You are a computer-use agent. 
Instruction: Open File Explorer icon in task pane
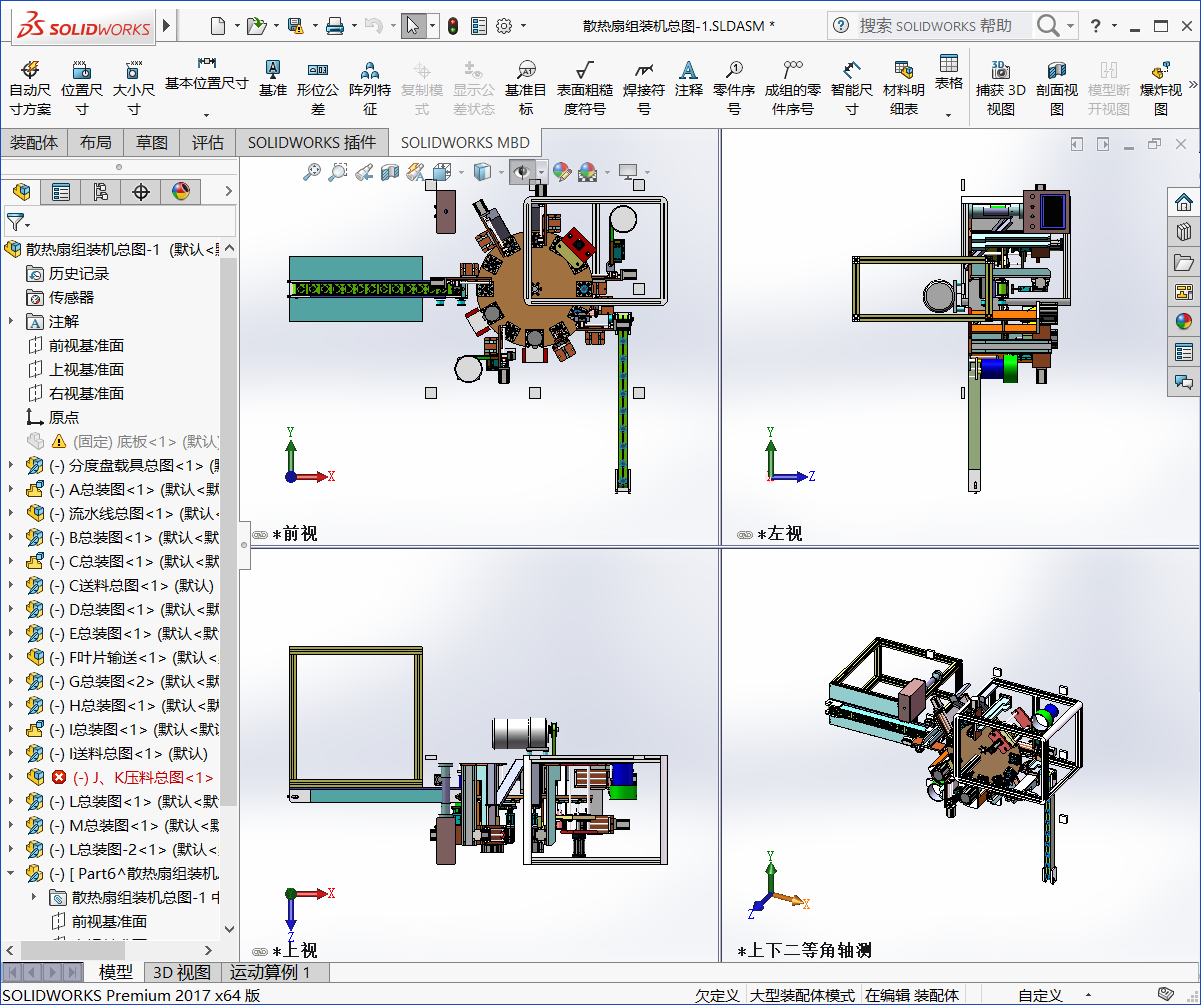(1184, 262)
